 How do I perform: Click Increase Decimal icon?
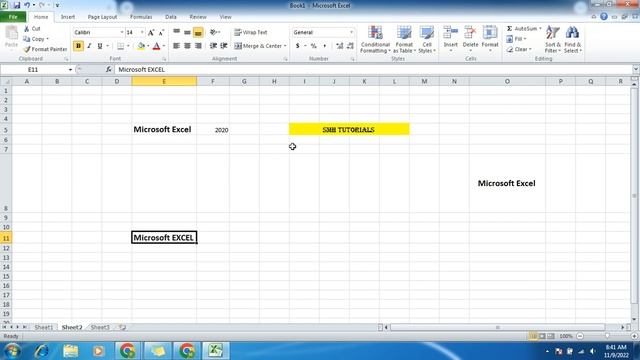point(340,46)
